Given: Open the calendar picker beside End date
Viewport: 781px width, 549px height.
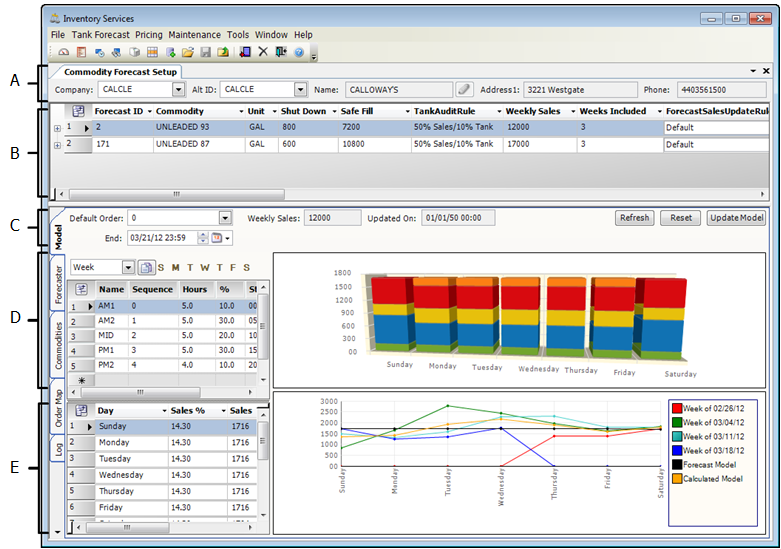Looking at the screenshot, I should [218, 238].
